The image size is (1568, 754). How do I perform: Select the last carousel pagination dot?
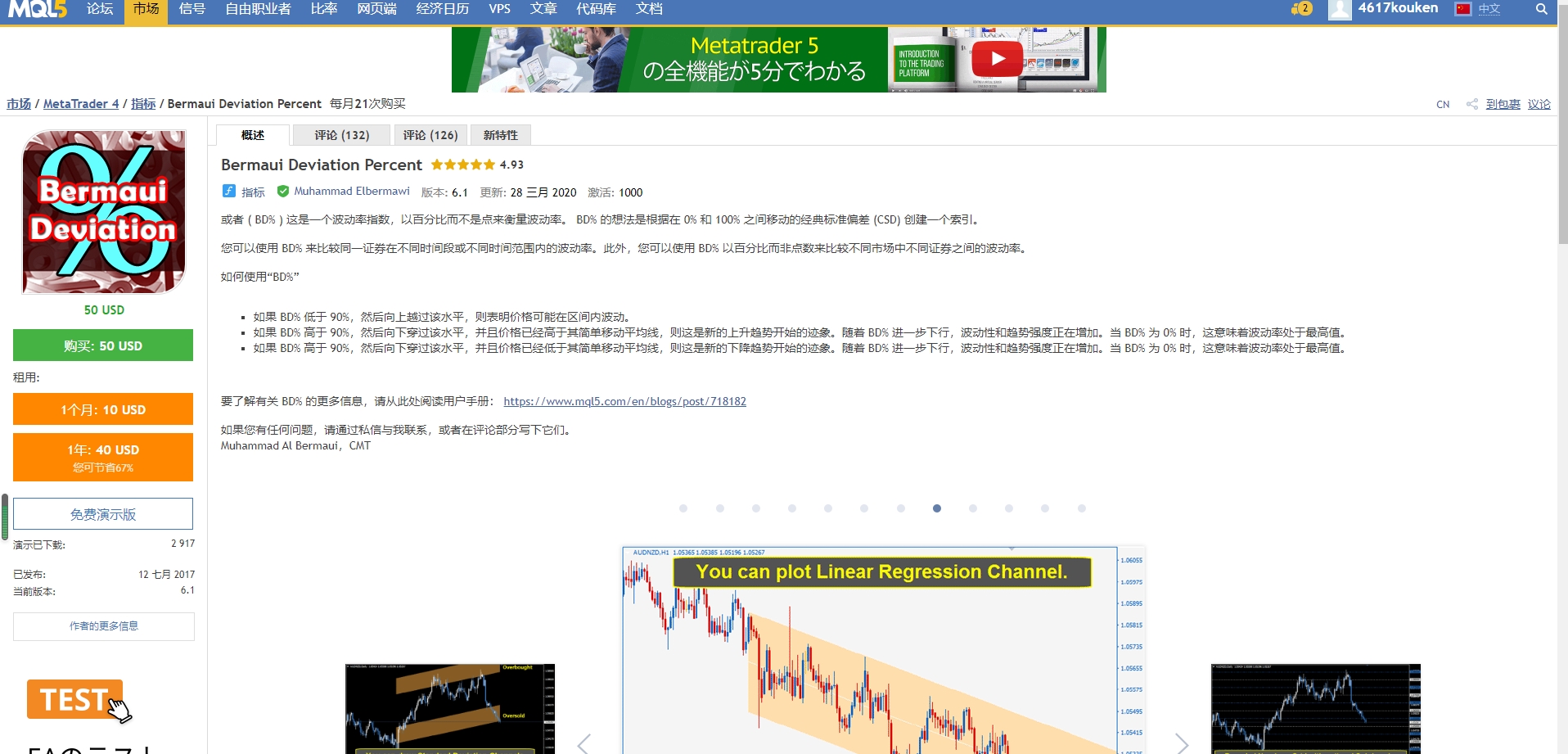click(1082, 508)
